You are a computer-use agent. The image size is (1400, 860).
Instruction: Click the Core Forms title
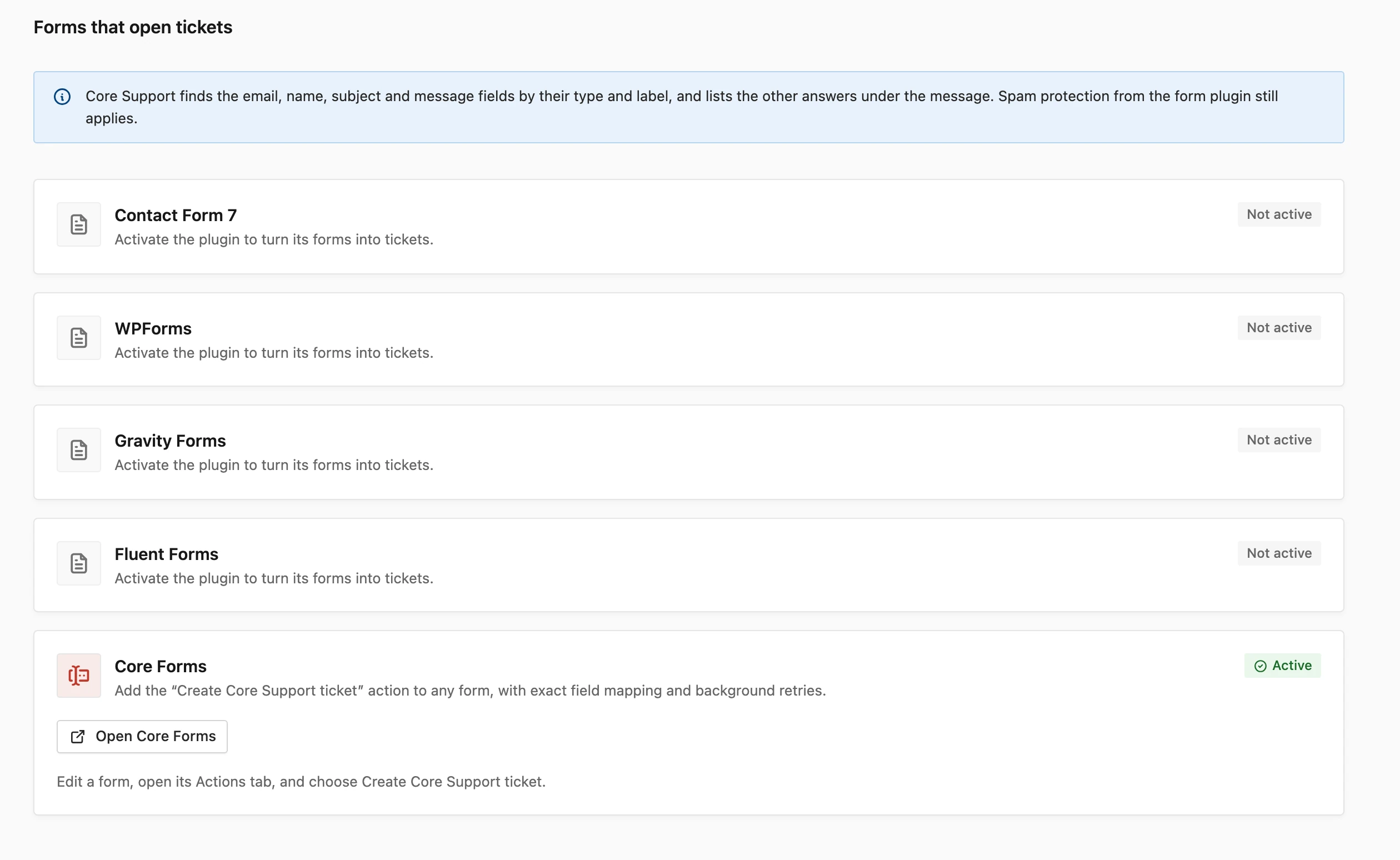pos(161,666)
